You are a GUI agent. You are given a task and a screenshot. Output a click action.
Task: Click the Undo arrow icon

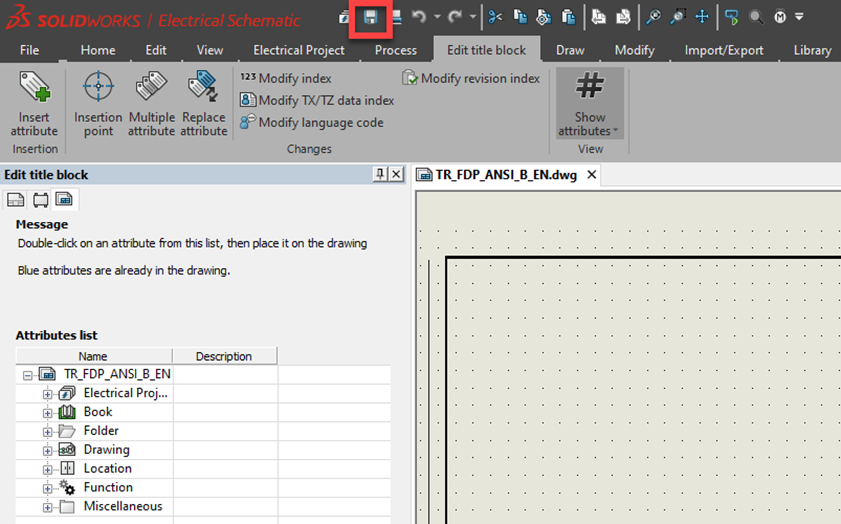419,17
